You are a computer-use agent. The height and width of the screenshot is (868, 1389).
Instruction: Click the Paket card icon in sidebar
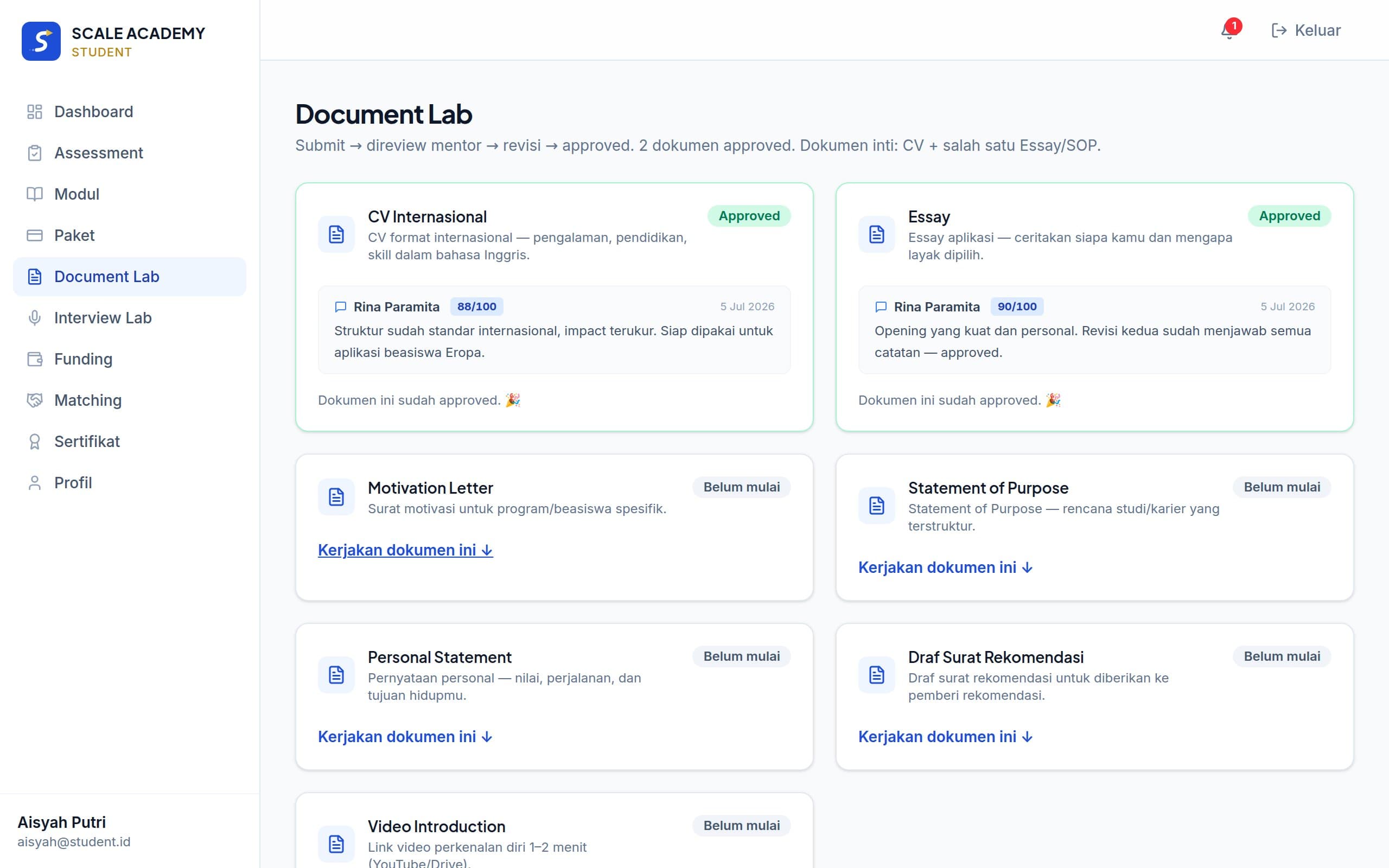coord(34,235)
